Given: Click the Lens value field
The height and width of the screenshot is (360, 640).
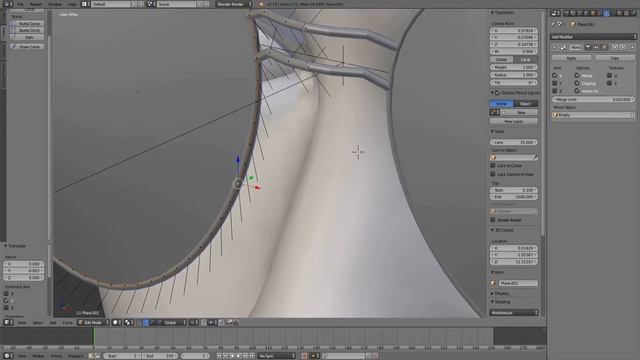Looking at the screenshot, I should tap(514, 142).
